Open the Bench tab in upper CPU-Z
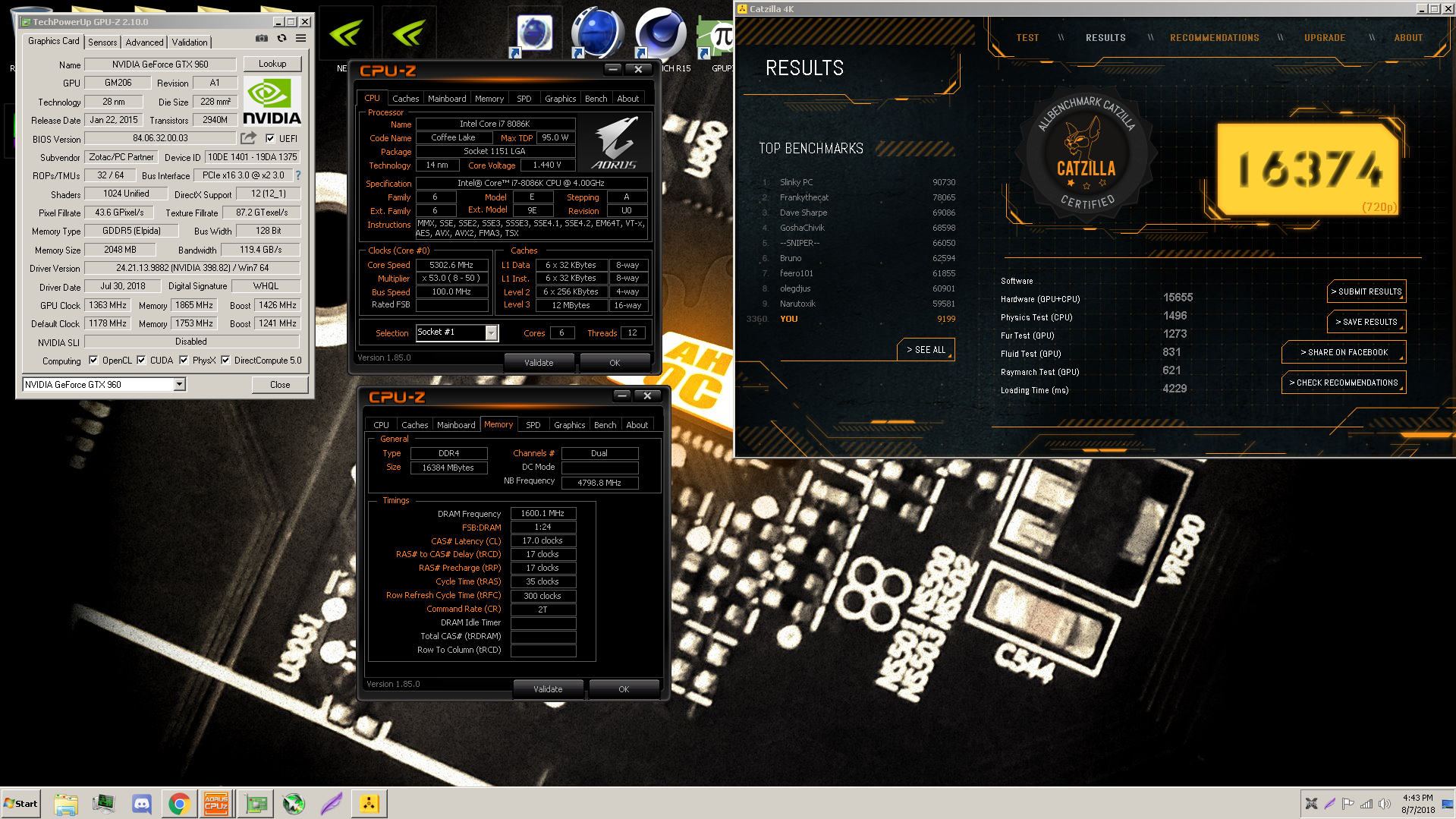This screenshot has width=1456, height=819. tap(596, 99)
